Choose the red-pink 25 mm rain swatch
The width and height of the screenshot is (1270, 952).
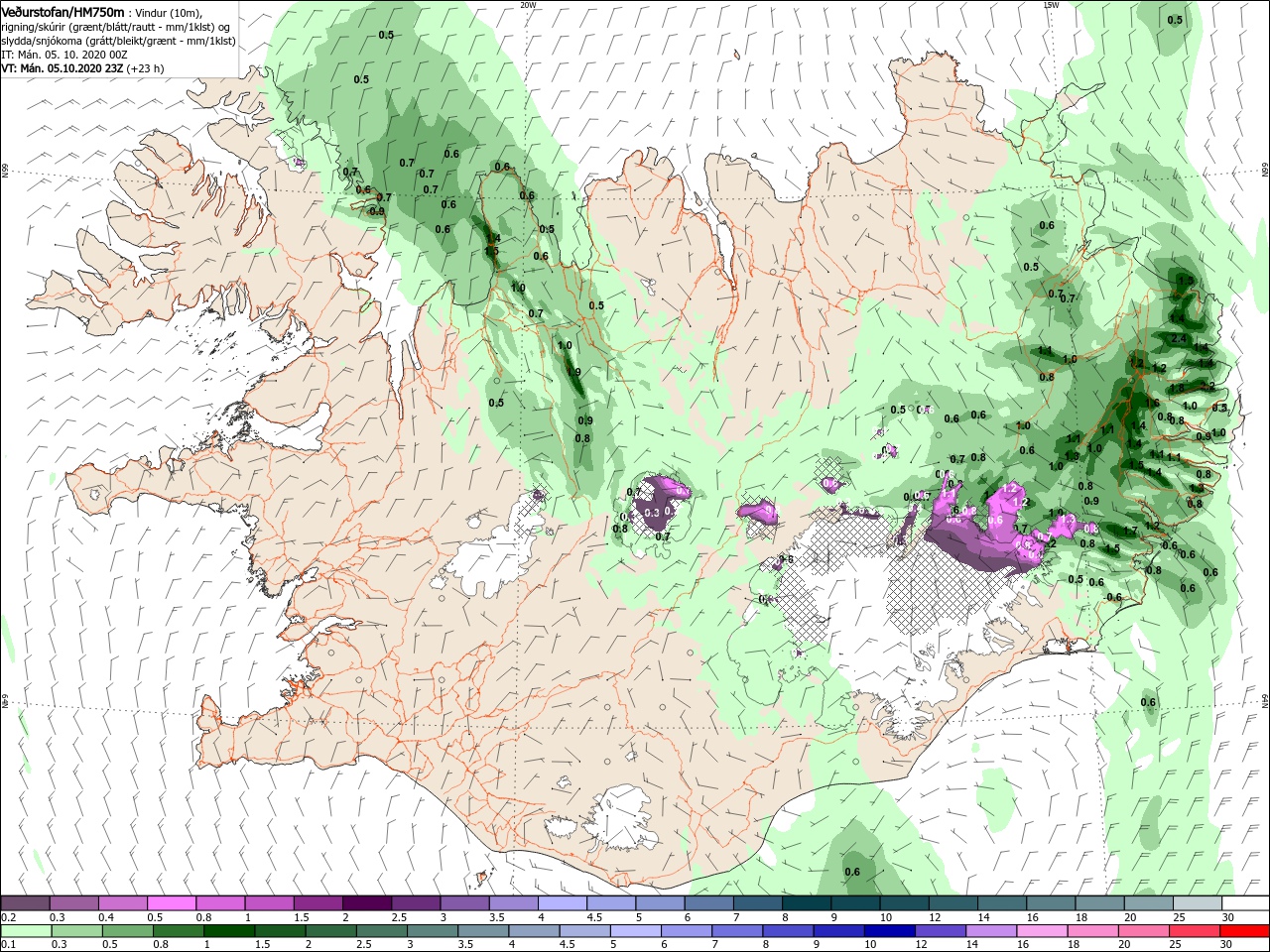1196,931
